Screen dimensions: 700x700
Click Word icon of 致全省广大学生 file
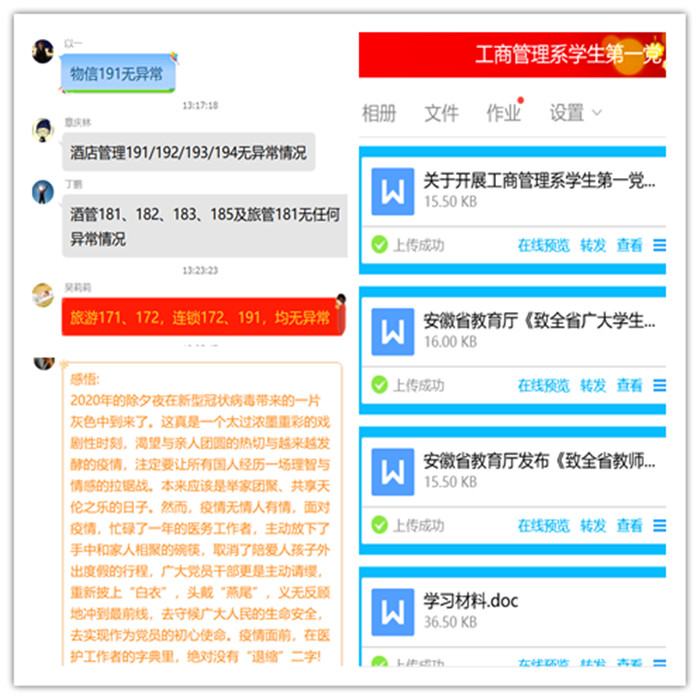click(x=392, y=332)
